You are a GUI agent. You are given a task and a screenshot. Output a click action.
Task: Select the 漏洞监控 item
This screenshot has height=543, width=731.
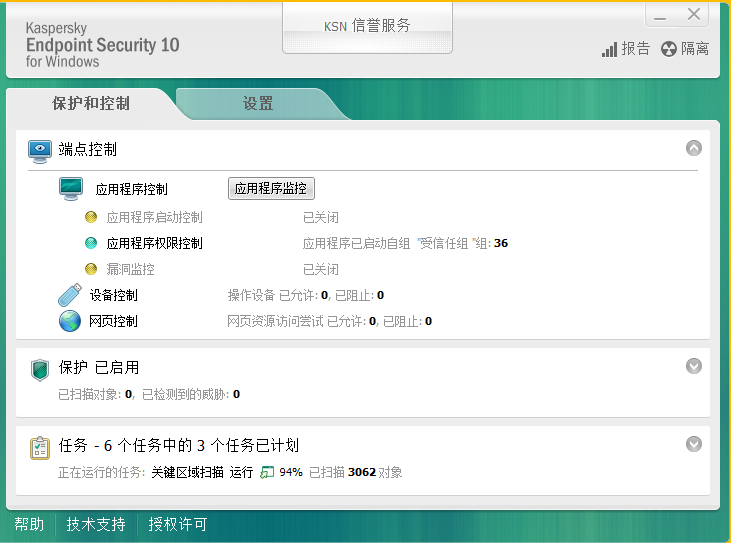pos(131,269)
